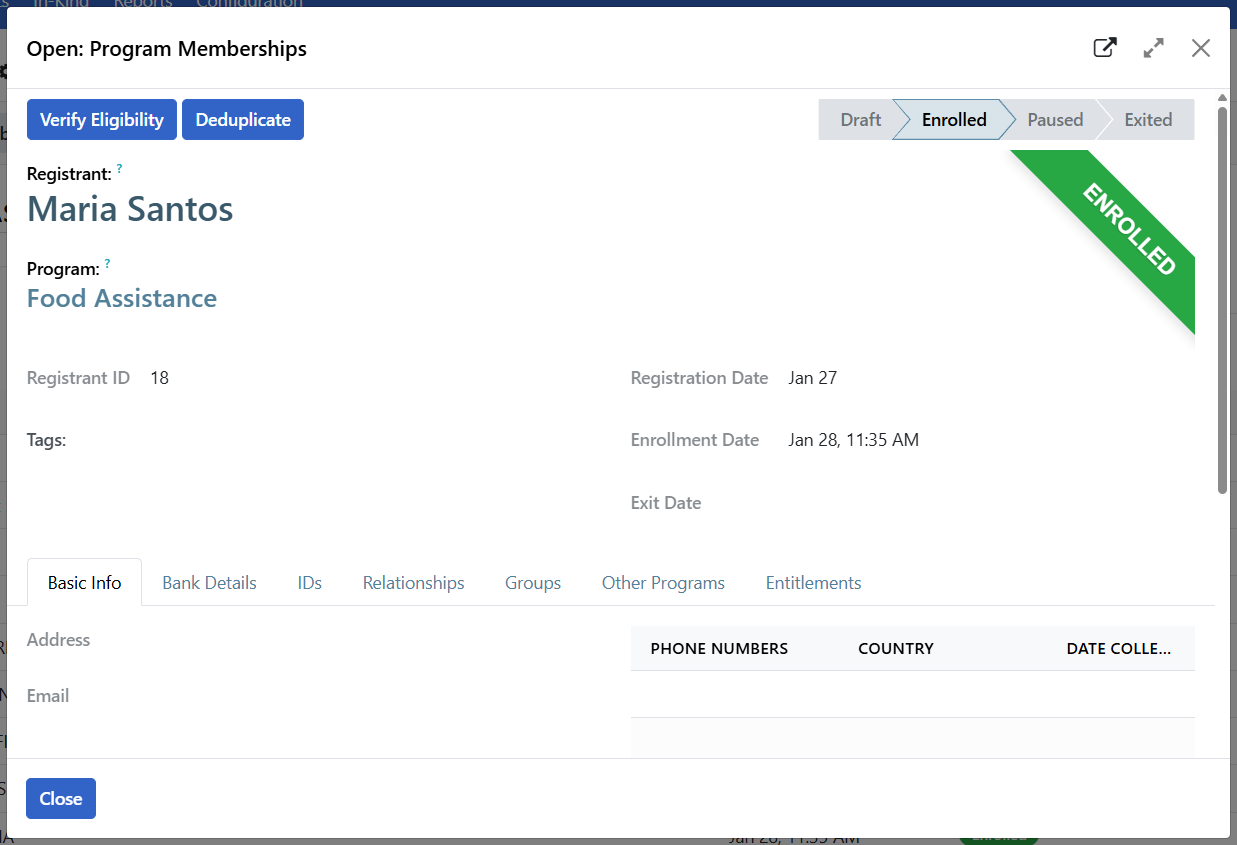Screen dimensions: 1237x845
Task: Go to the Groups tab
Action: pyautogui.click(x=532, y=583)
